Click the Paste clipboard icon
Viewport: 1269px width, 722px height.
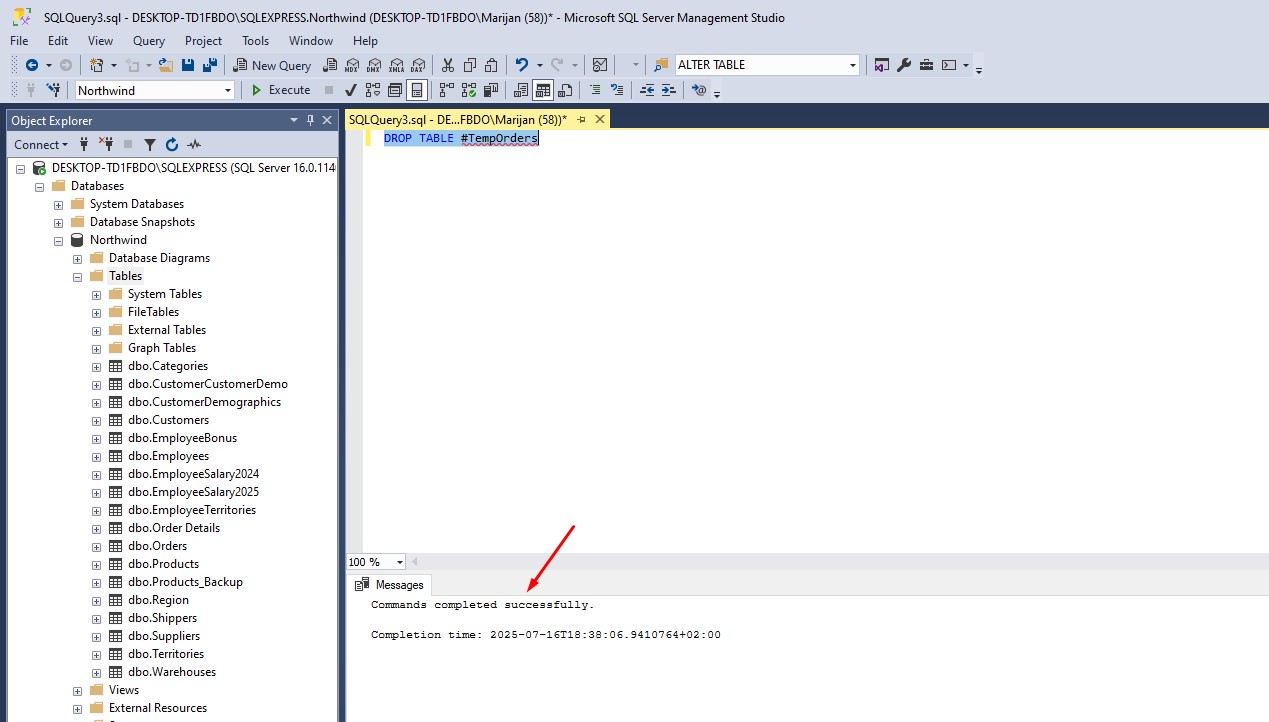click(491, 65)
